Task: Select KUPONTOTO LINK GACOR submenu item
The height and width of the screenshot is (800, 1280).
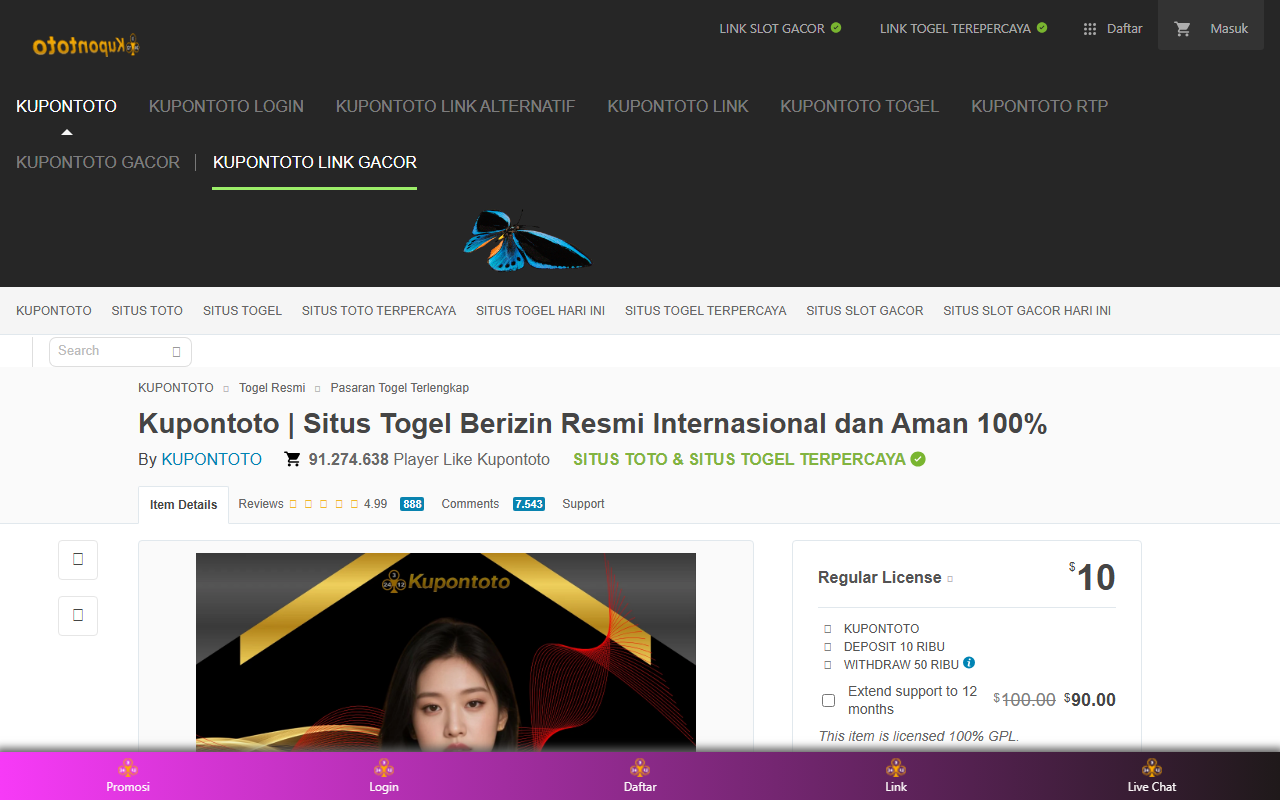Action: [315, 162]
